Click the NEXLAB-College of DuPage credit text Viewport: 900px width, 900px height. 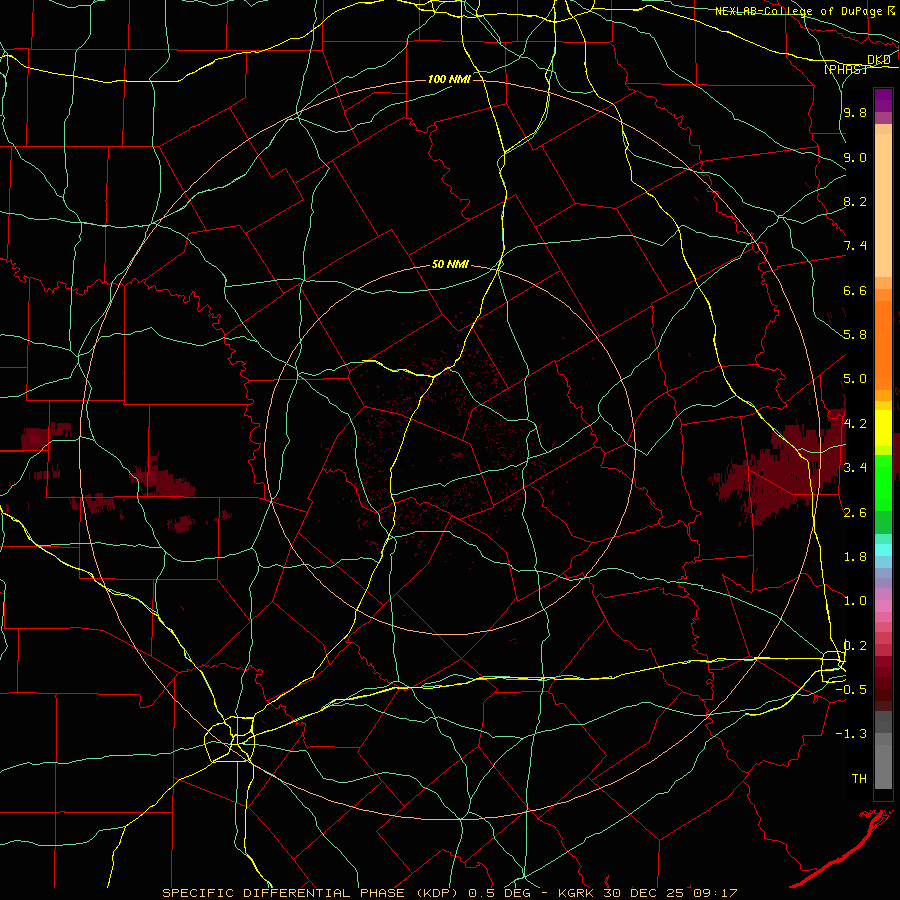pyautogui.click(x=800, y=11)
